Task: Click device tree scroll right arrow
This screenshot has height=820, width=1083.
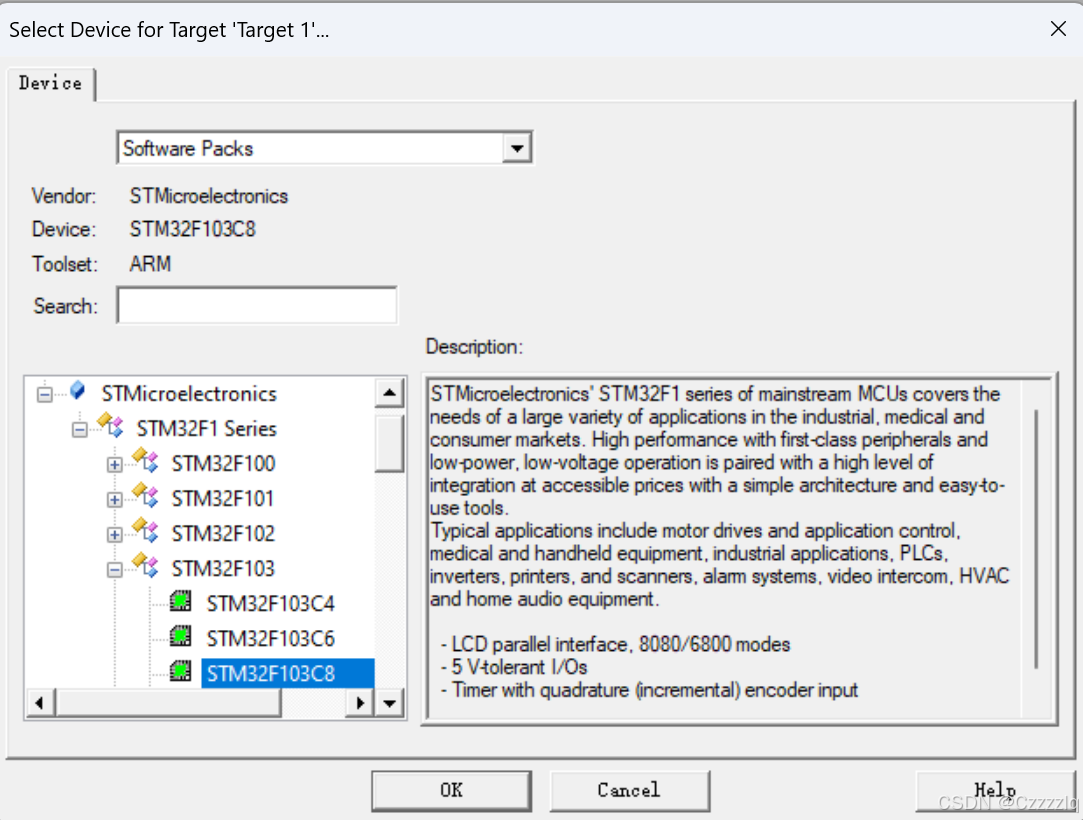Action: pos(360,703)
